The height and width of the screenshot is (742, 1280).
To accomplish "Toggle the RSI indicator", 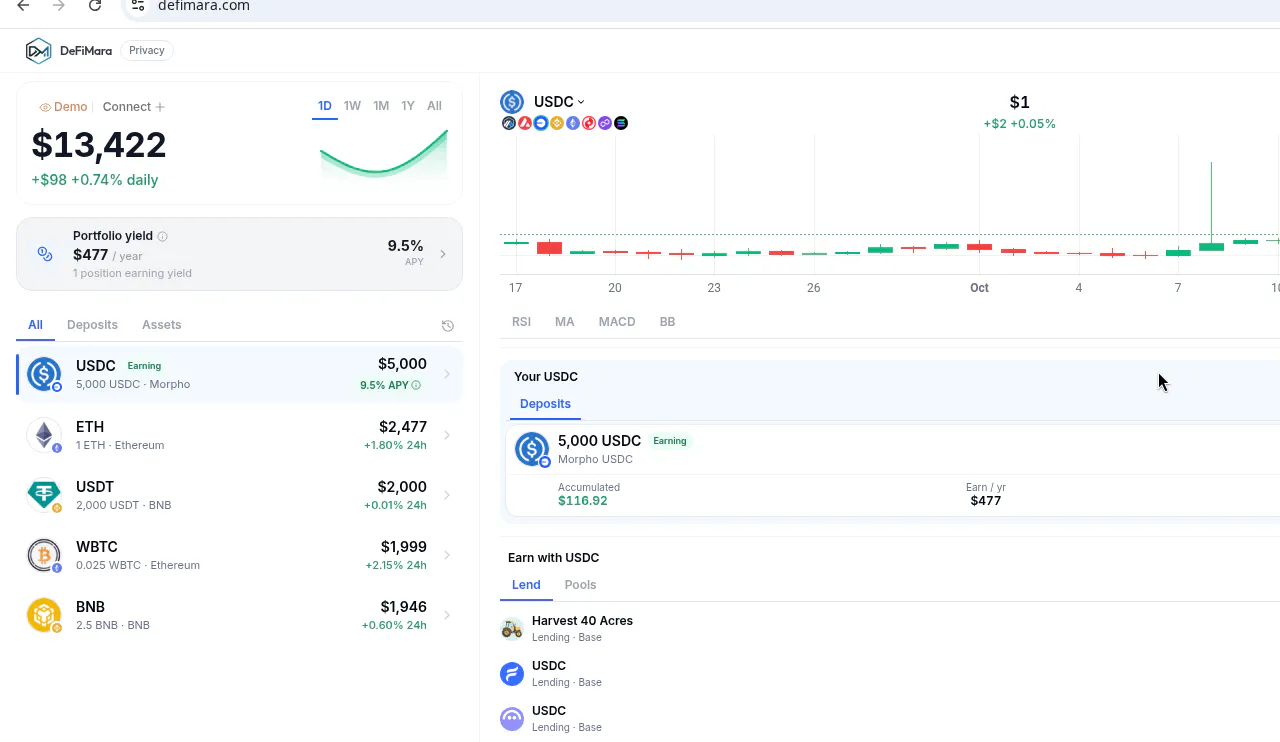I will pos(521,322).
